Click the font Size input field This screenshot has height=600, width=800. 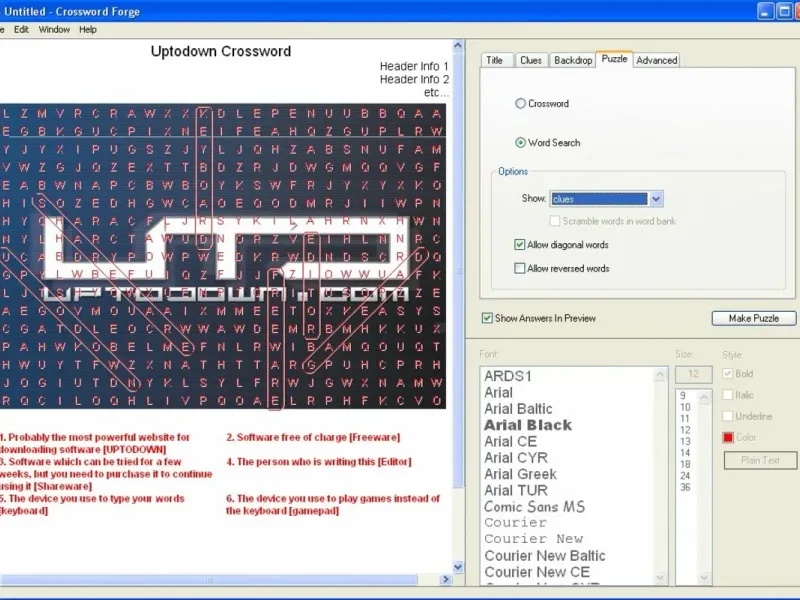pyautogui.click(x=693, y=374)
